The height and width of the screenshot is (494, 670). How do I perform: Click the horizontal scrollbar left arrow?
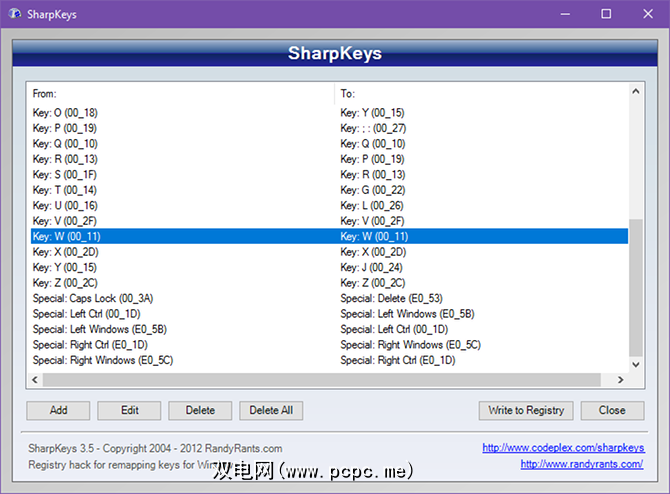pos(35,379)
